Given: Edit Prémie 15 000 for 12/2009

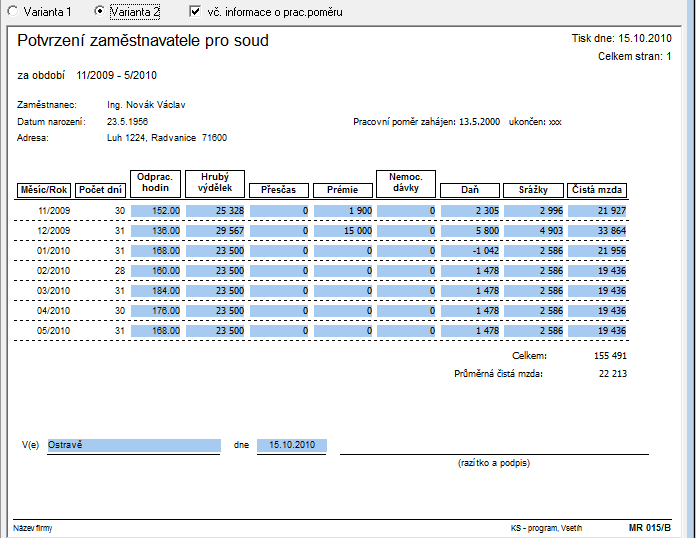Looking at the screenshot, I should click(343, 231).
